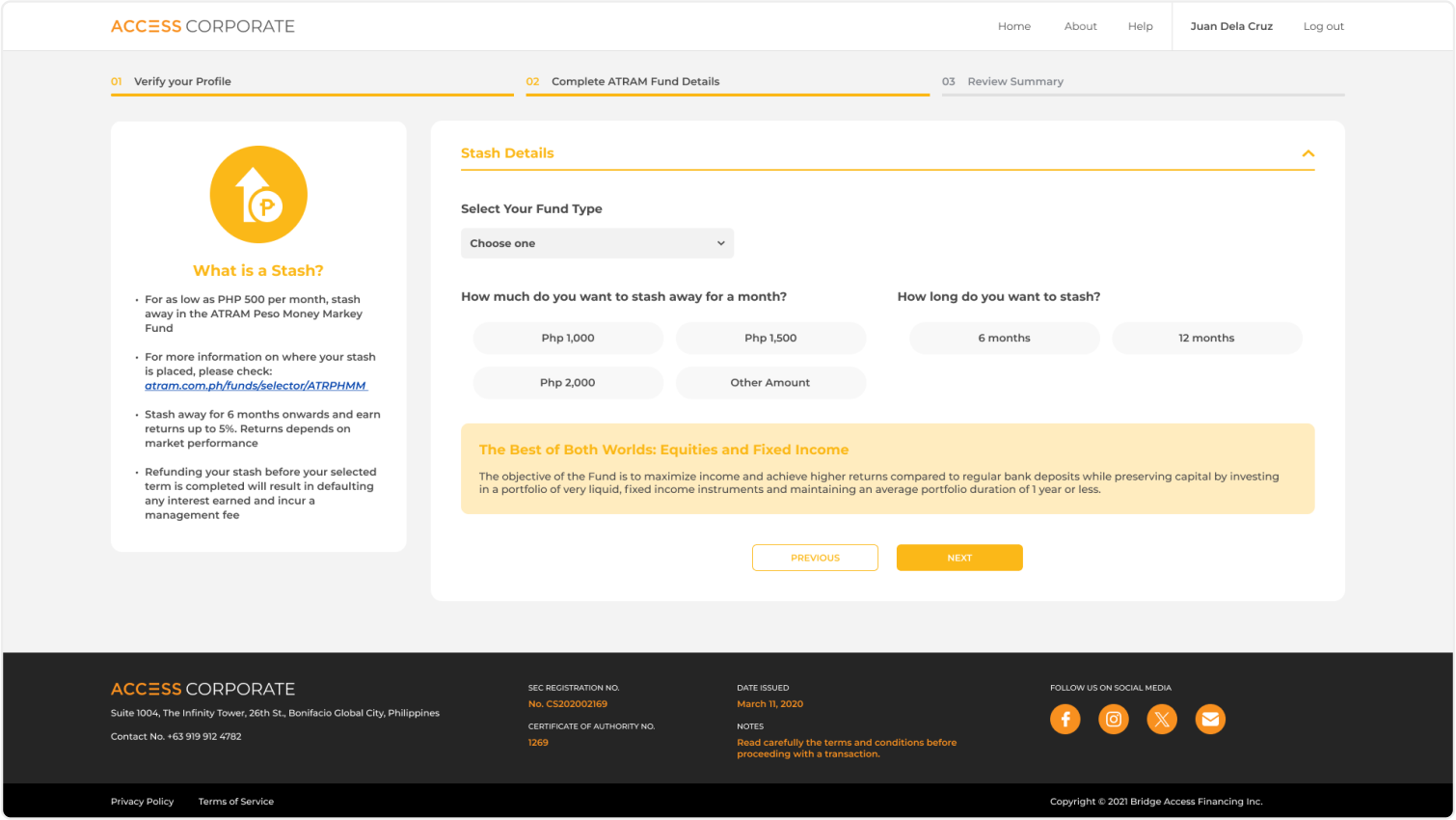The width and height of the screenshot is (1456, 820).
Task: Select the Php 1,000 amount option
Action: 568,338
